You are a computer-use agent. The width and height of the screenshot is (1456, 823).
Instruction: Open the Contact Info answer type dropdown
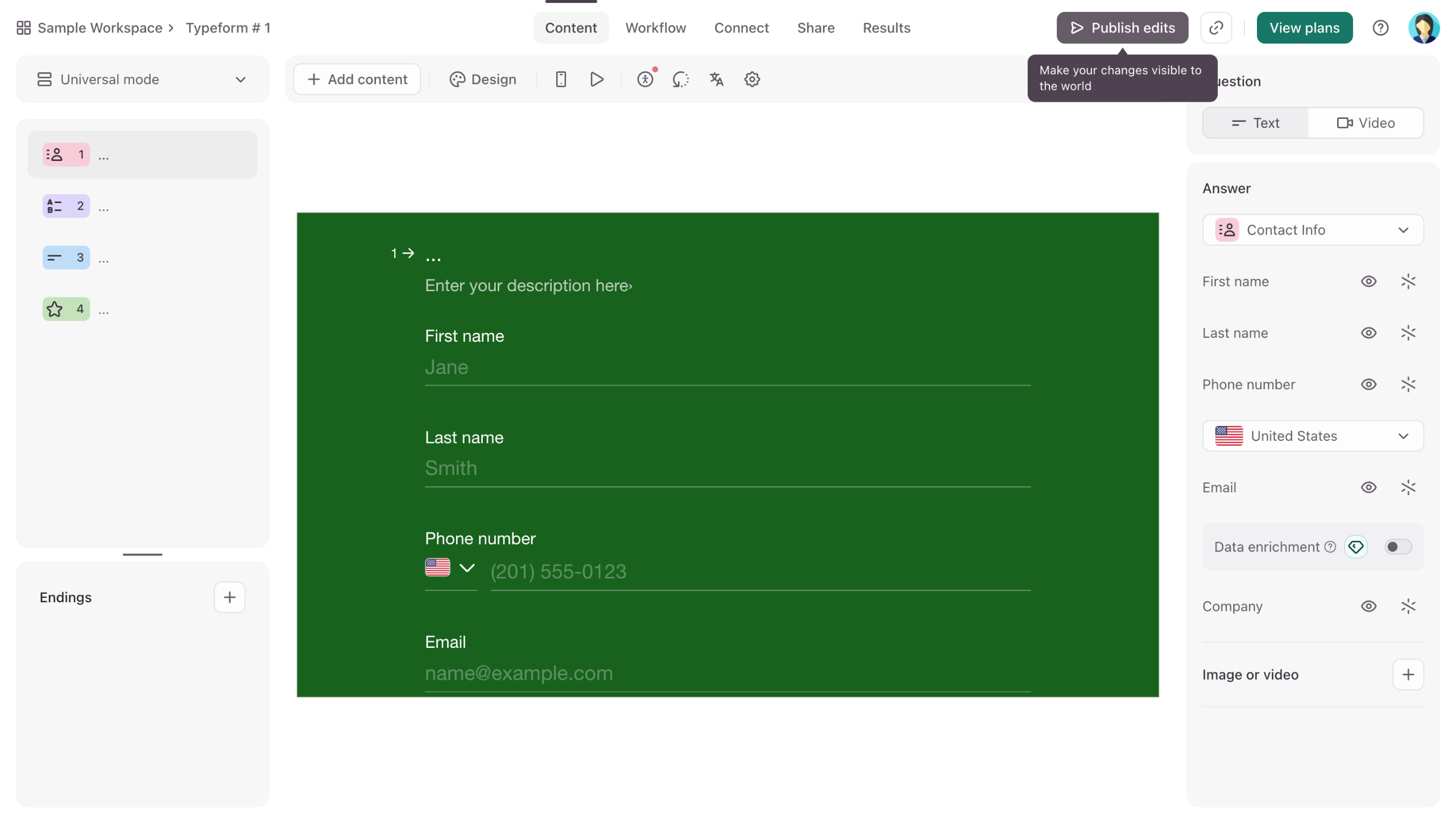[x=1312, y=230]
